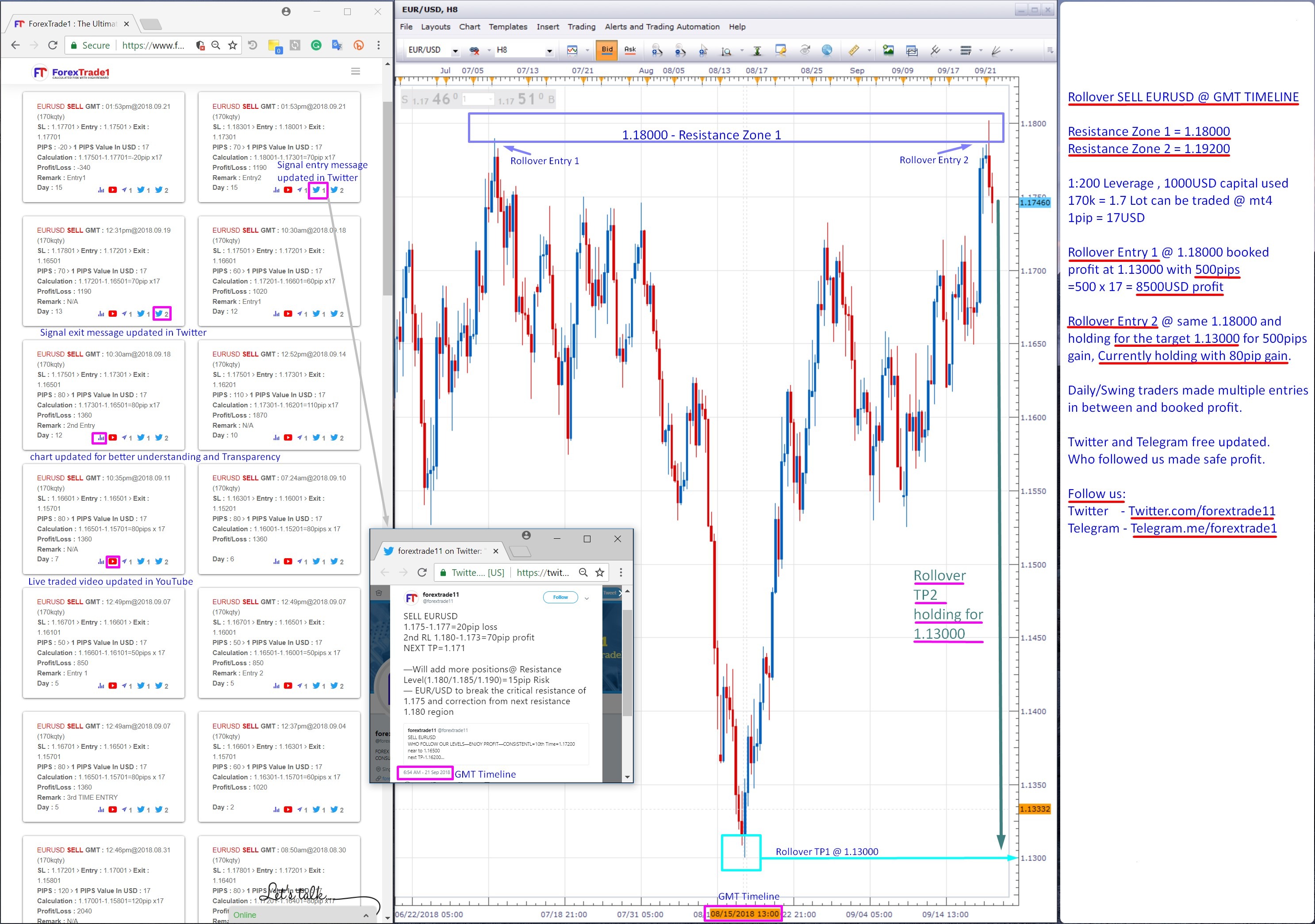Screen dimensions: 1315x924
Task: Select the cursor zoom tool
Action: [703, 51]
